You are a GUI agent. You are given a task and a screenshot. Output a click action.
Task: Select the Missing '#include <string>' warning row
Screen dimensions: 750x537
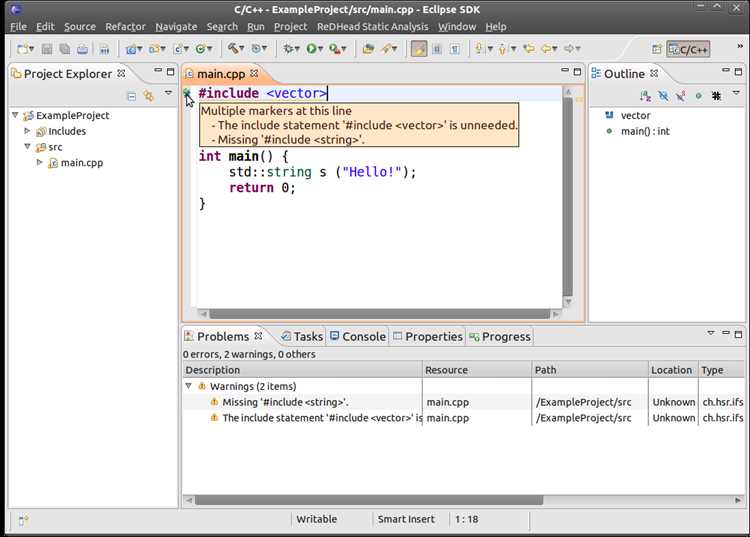pyautogui.click(x=463, y=402)
